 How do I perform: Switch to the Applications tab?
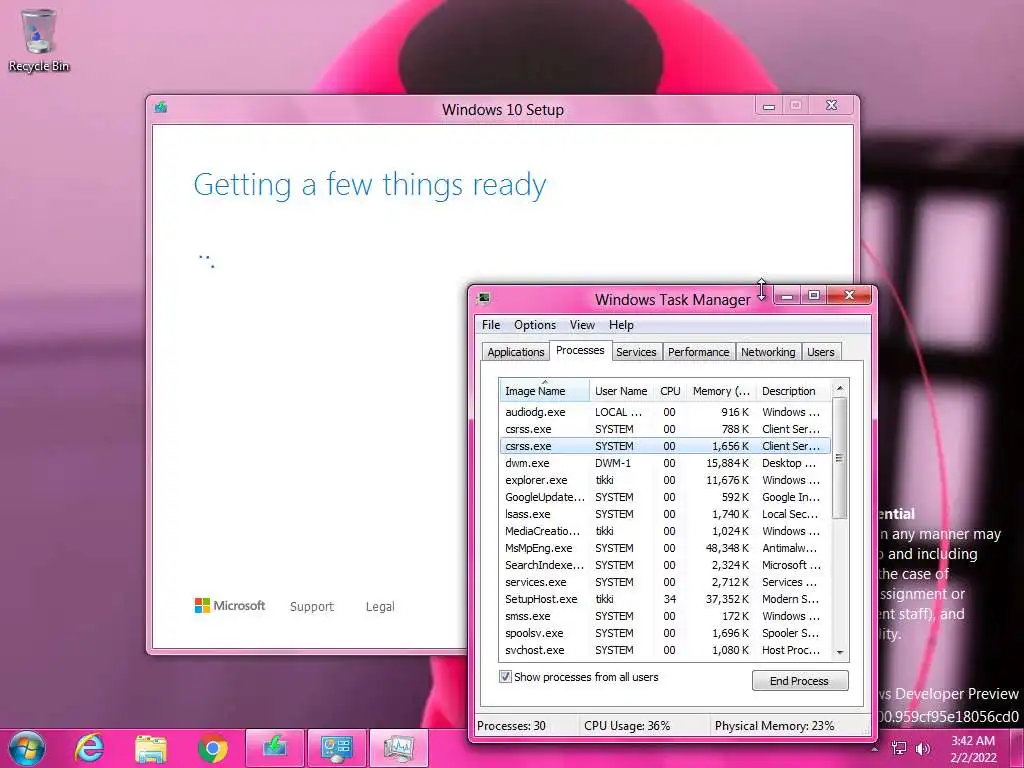[x=515, y=352]
